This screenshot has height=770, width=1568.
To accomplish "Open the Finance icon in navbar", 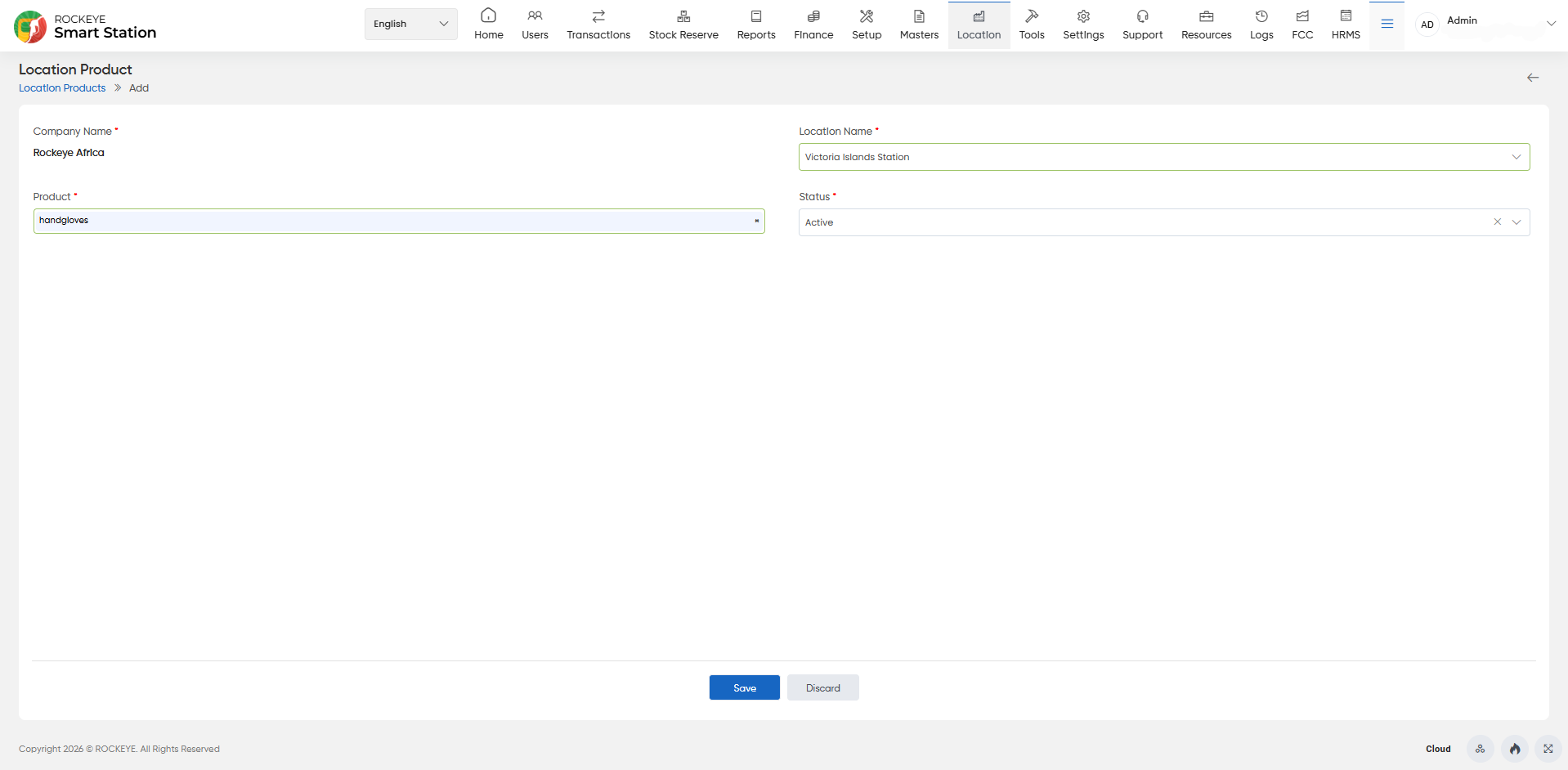I will (x=813, y=16).
